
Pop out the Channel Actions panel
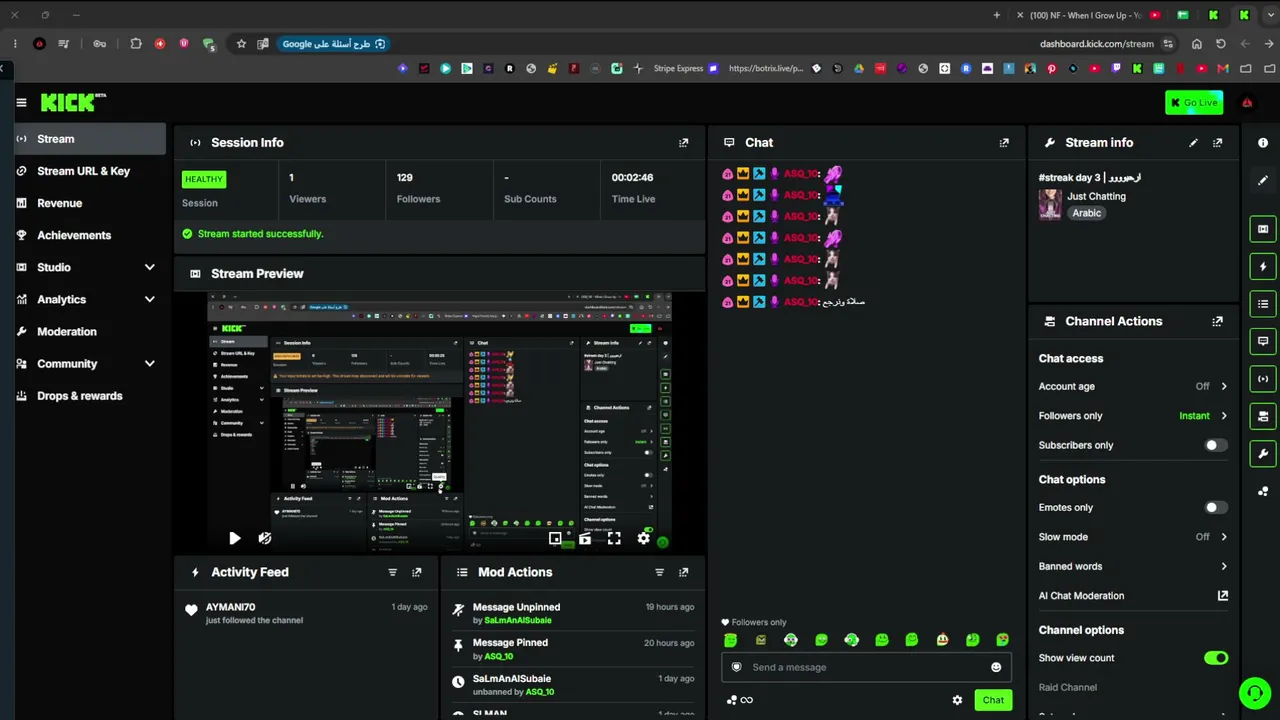pyautogui.click(x=1217, y=322)
